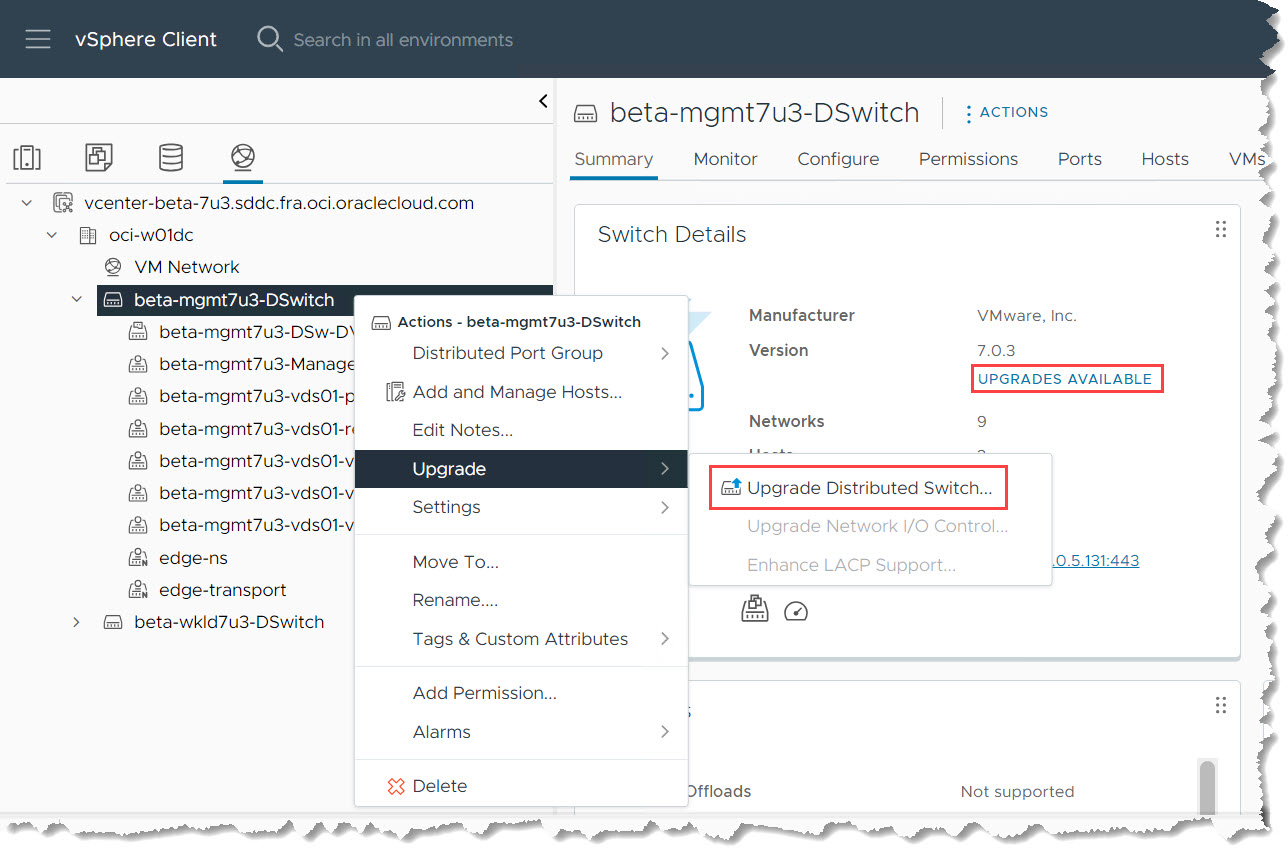The height and width of the screenshot is (849, 1288).
Task: Switch to the Summary tab
Action: pyautogui.click(x=614, y=159)
